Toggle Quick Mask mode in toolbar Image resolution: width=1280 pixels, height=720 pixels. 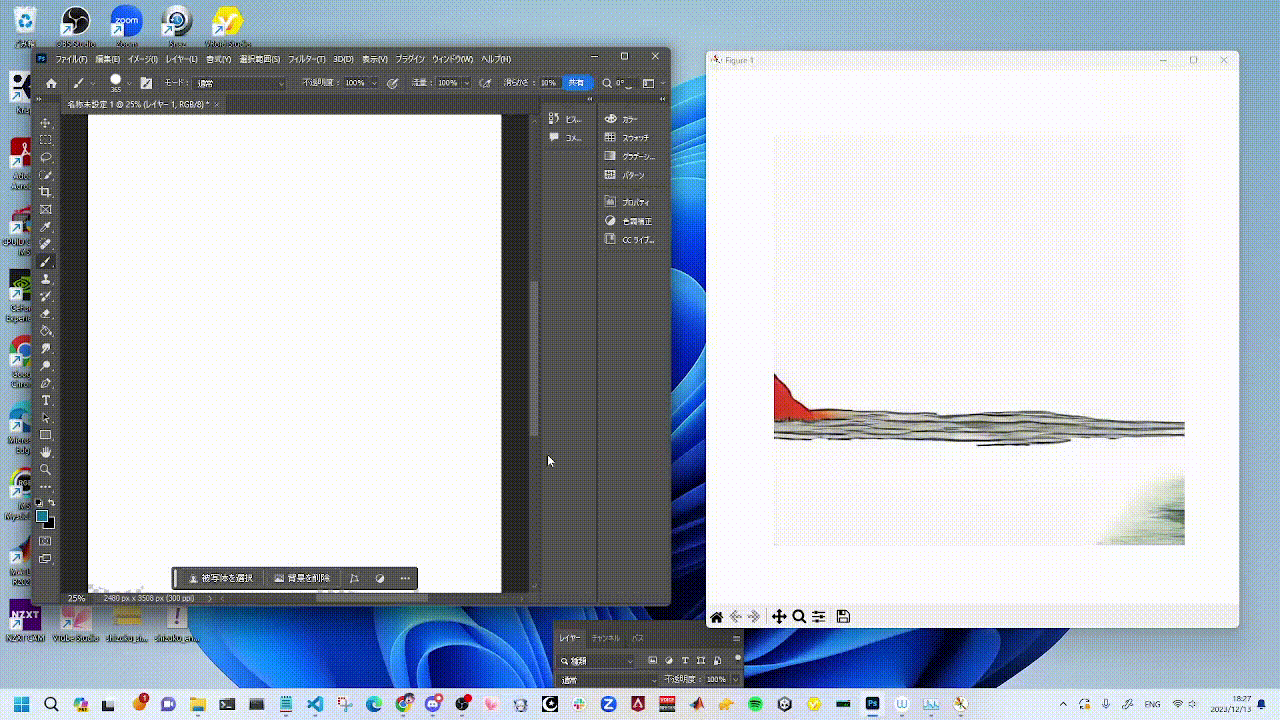point(46,541)
